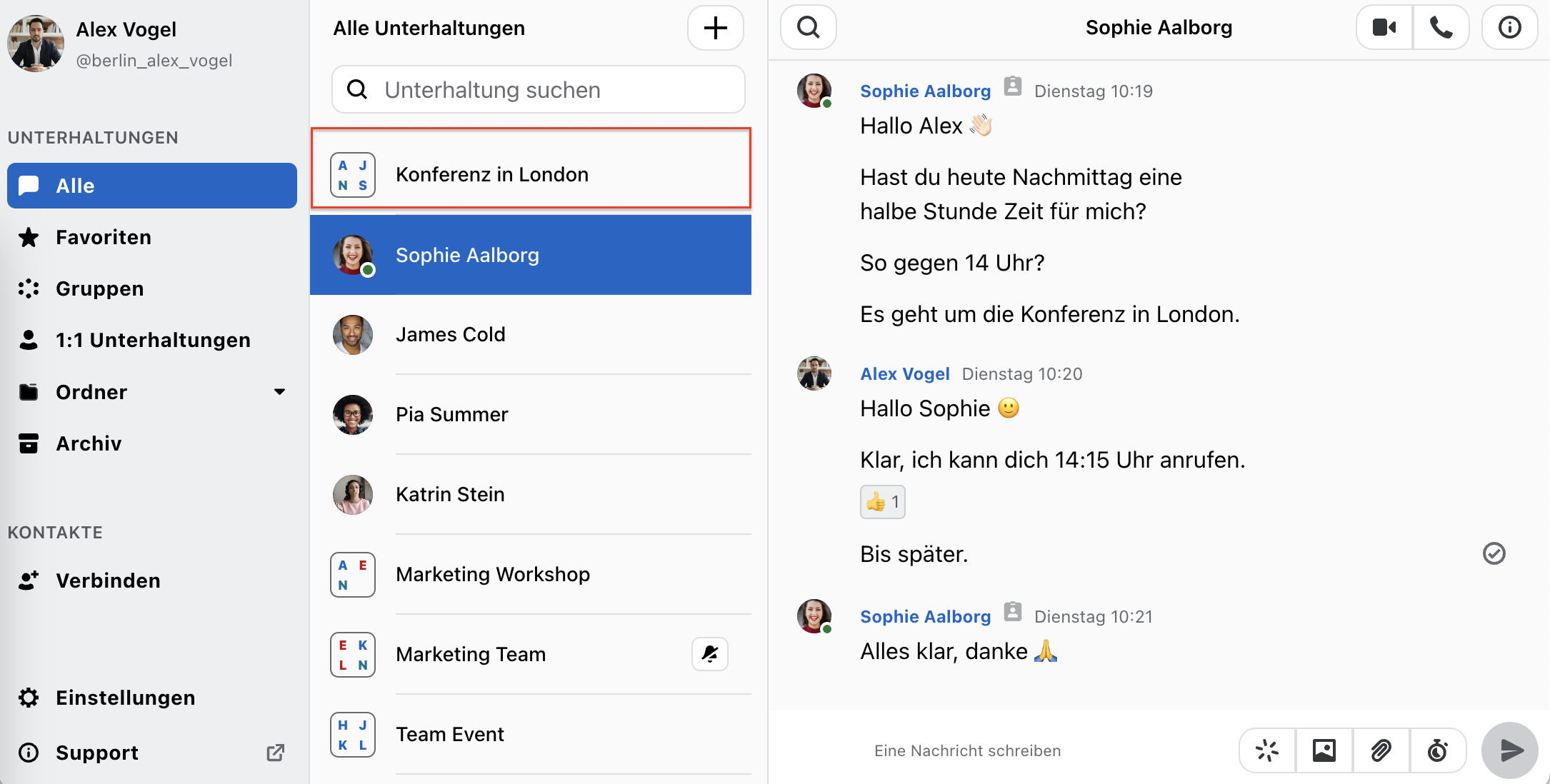The image size is (1550, 784).
Task: Click Alex Vogel's name on the 10:20 message
Action: click(904, 373)
